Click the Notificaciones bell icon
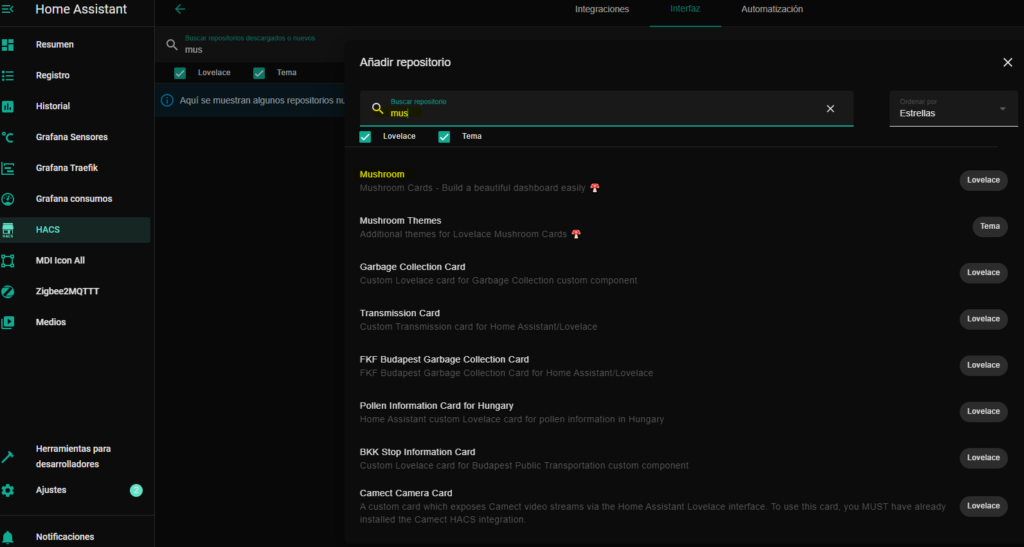 pos(8,537)
